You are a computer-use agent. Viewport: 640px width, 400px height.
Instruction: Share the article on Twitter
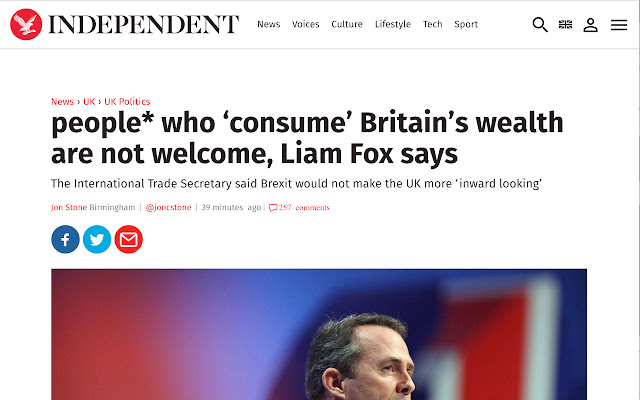[97, 239]
